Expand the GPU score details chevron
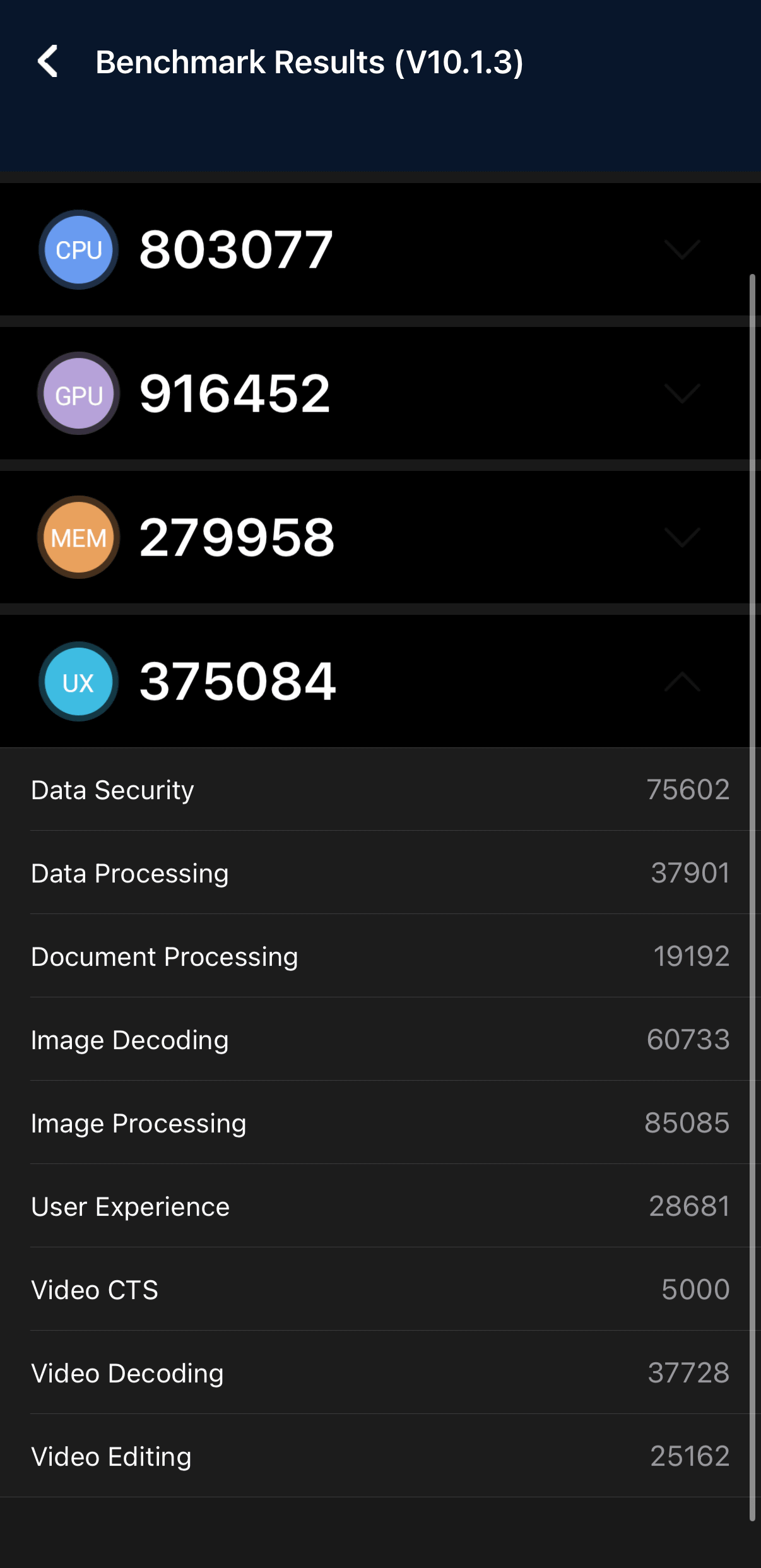The width and height of the screenshot is (761, 1568). click(x=682, y=394)
